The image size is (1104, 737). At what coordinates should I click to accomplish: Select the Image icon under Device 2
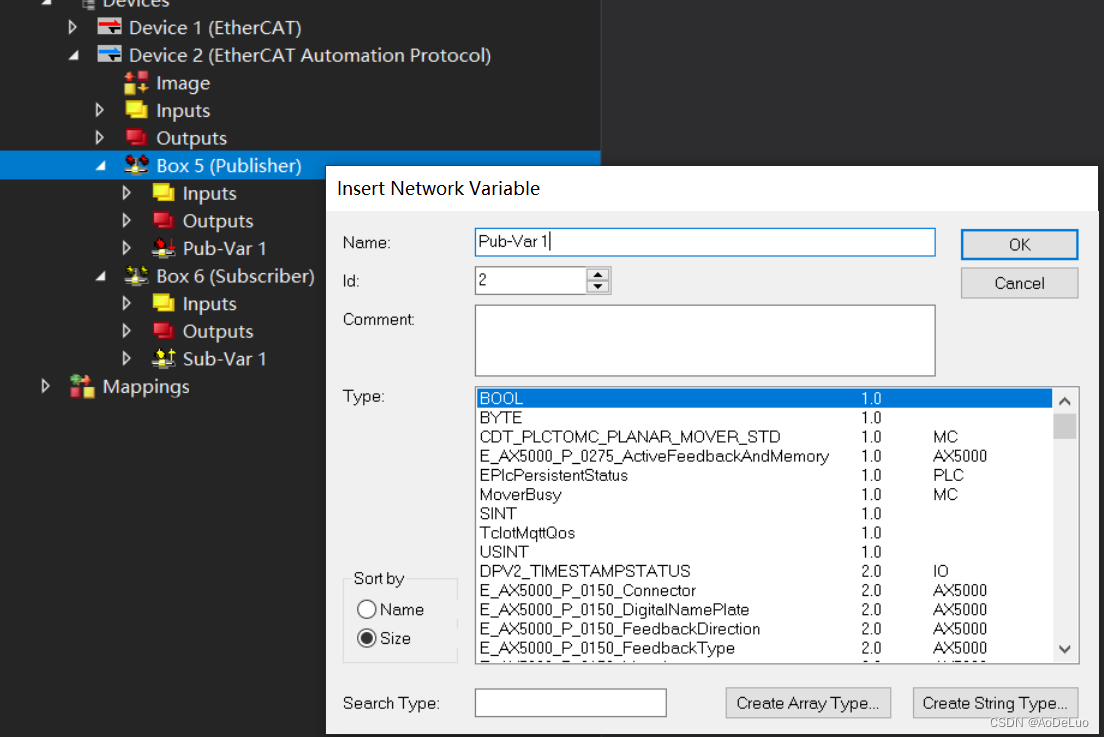coord(136,83)
